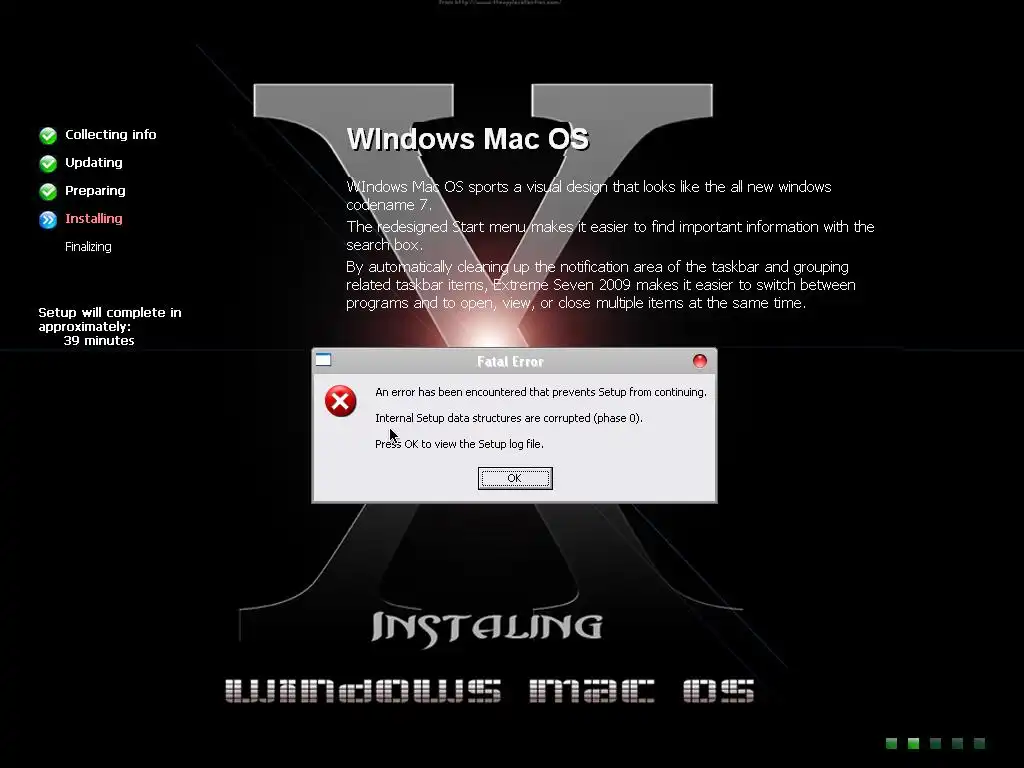1024x768 pixels.
Task: Click 'Internal Setup data structures are corrupted' line
Action: 509,419
